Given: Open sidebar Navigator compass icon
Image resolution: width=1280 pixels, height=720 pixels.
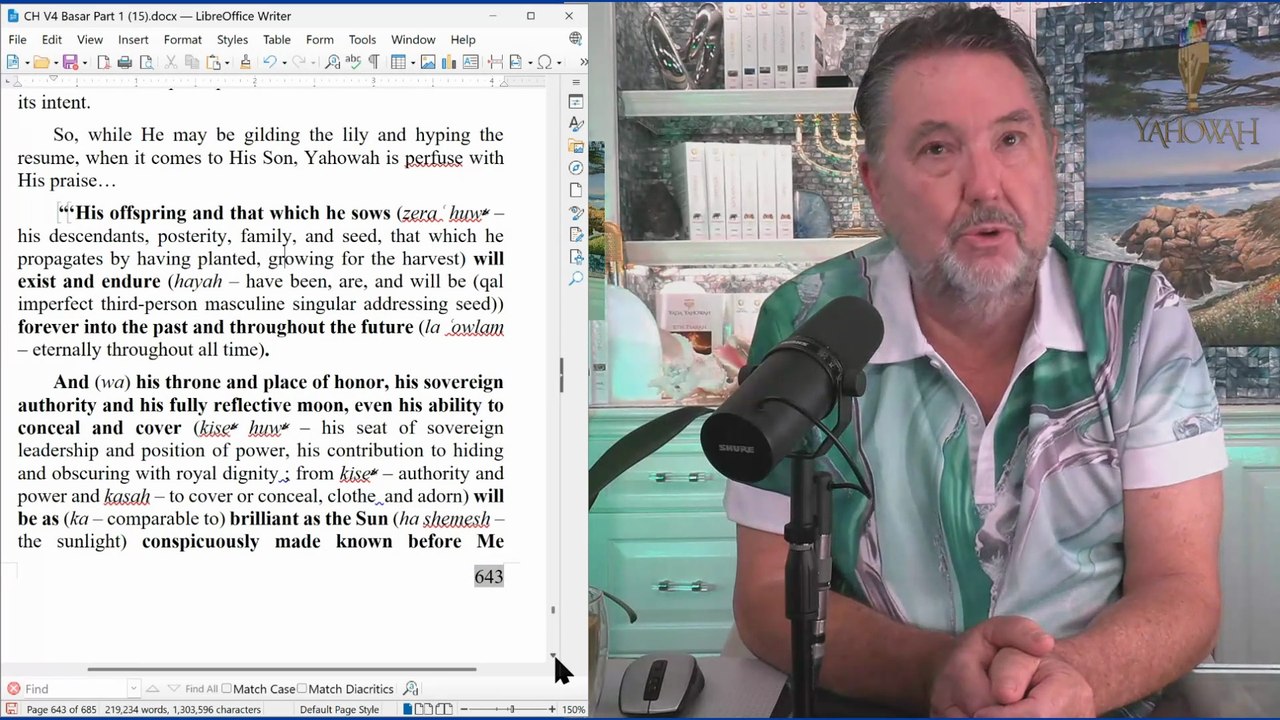Looking at the screenshot, I should click(576, 168).
